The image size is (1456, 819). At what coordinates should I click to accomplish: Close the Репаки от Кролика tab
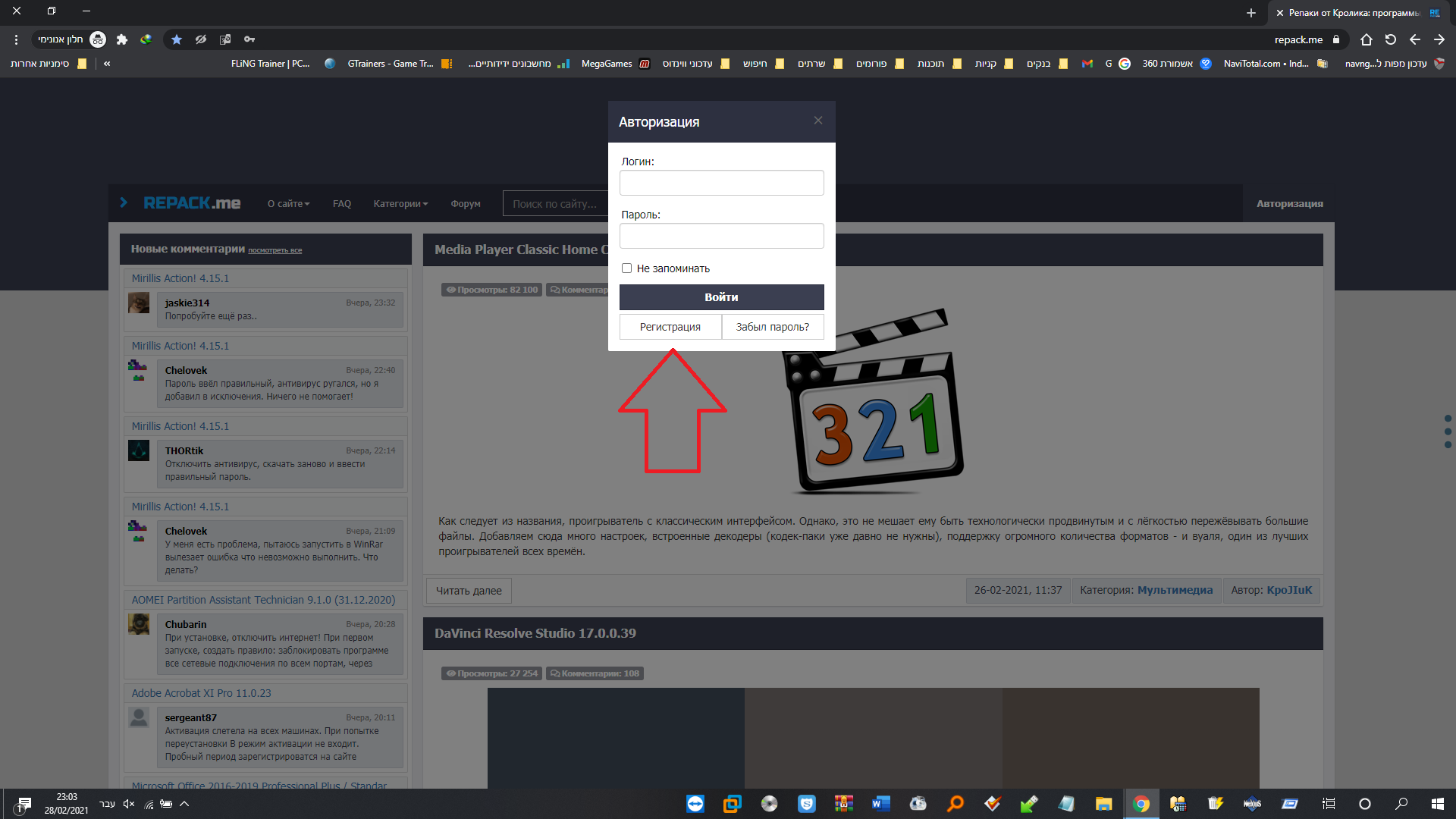(x=1280, y=13)
